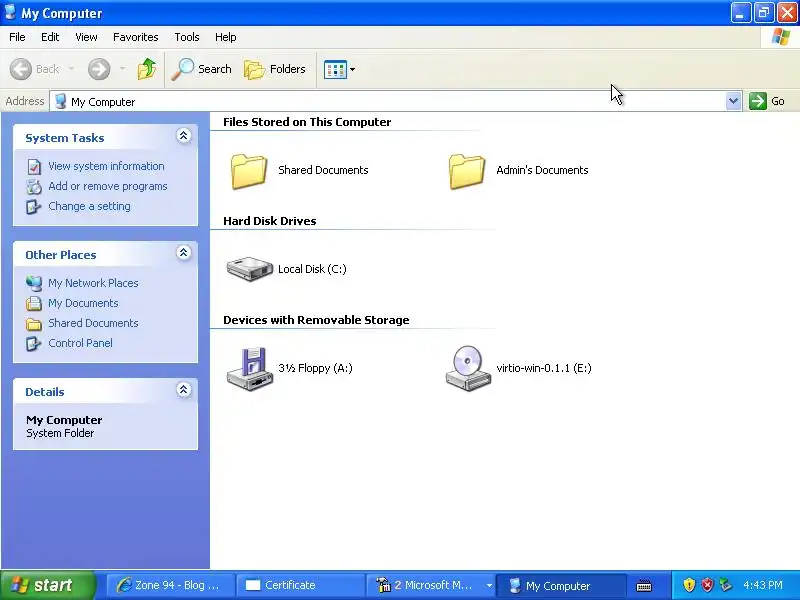Switch to Certificate taskbar window
The image size is (800, 600).
tap(301, 585)
